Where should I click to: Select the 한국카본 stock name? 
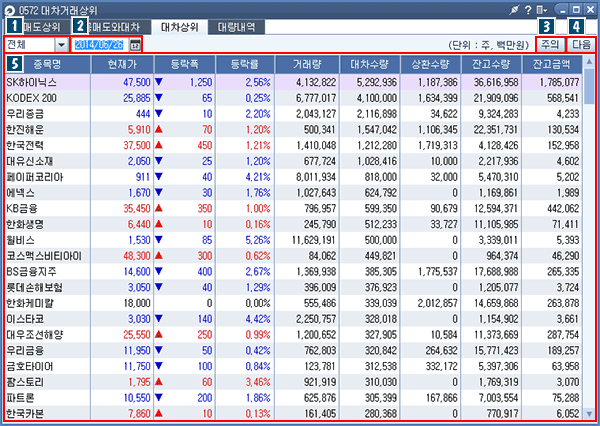coord(25,414)
